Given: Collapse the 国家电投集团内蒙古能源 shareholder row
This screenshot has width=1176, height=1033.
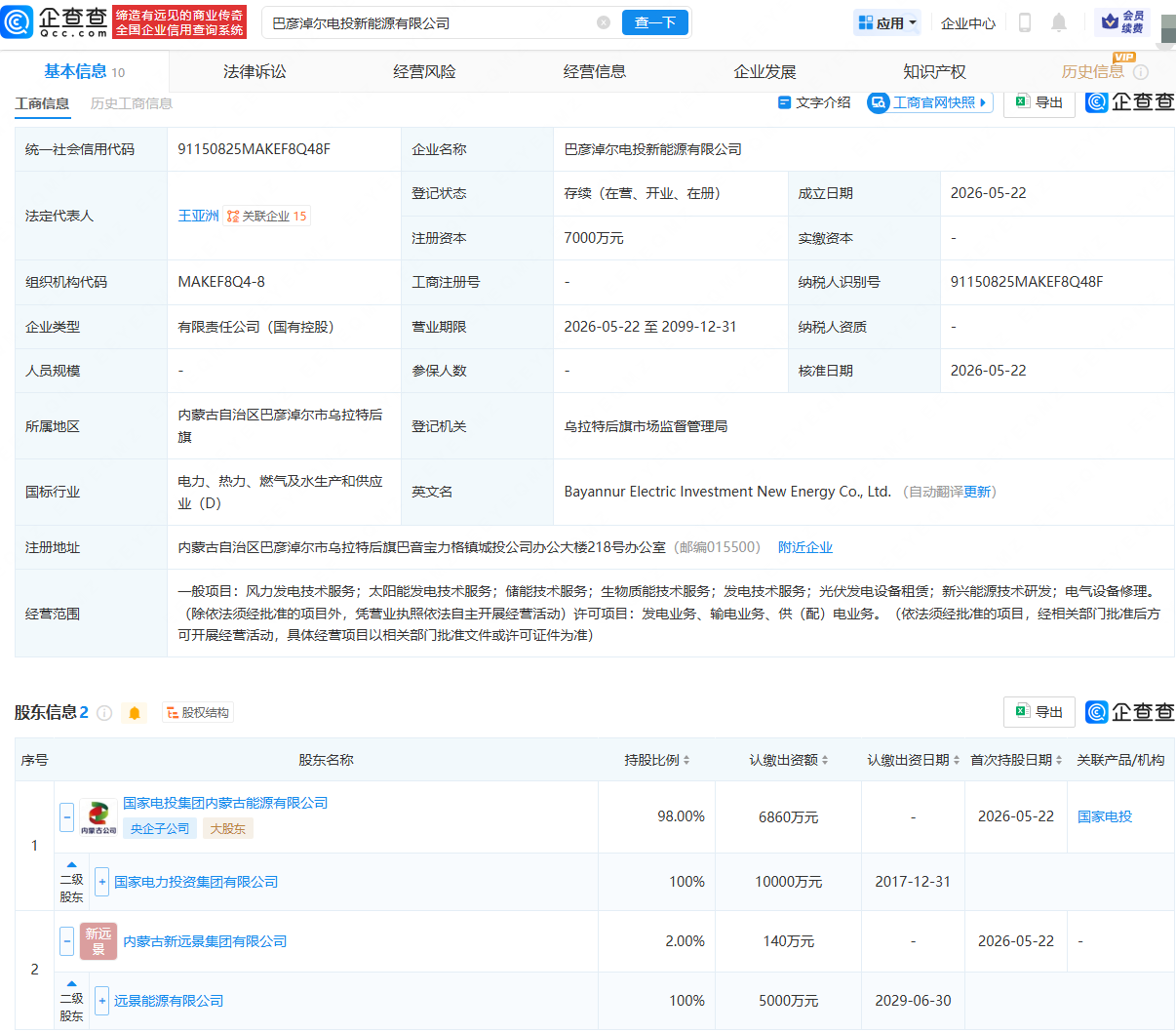Looking at the screenshot, I should pyautogui.click(x=67, y=816).
